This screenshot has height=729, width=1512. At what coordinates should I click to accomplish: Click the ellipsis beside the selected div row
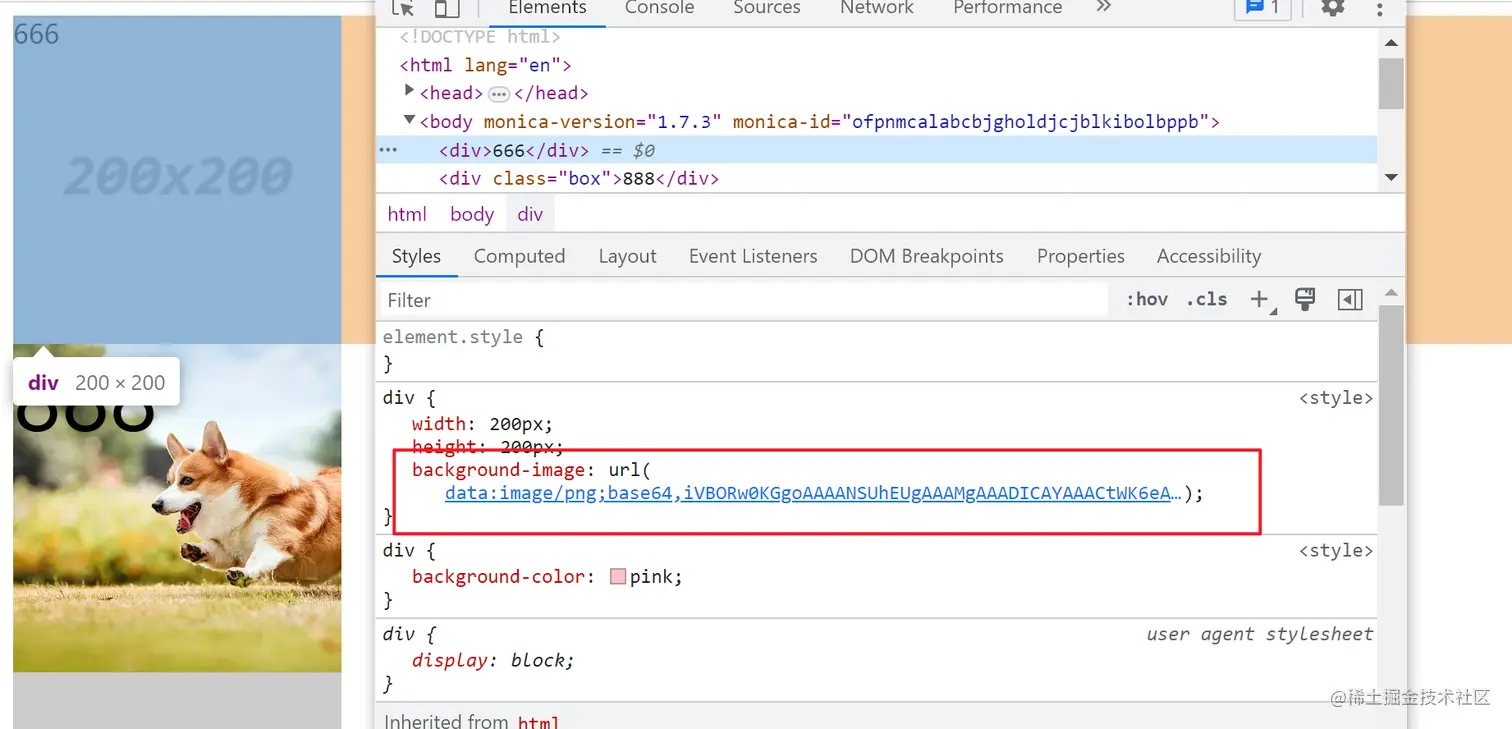click(x=388, y=150)
